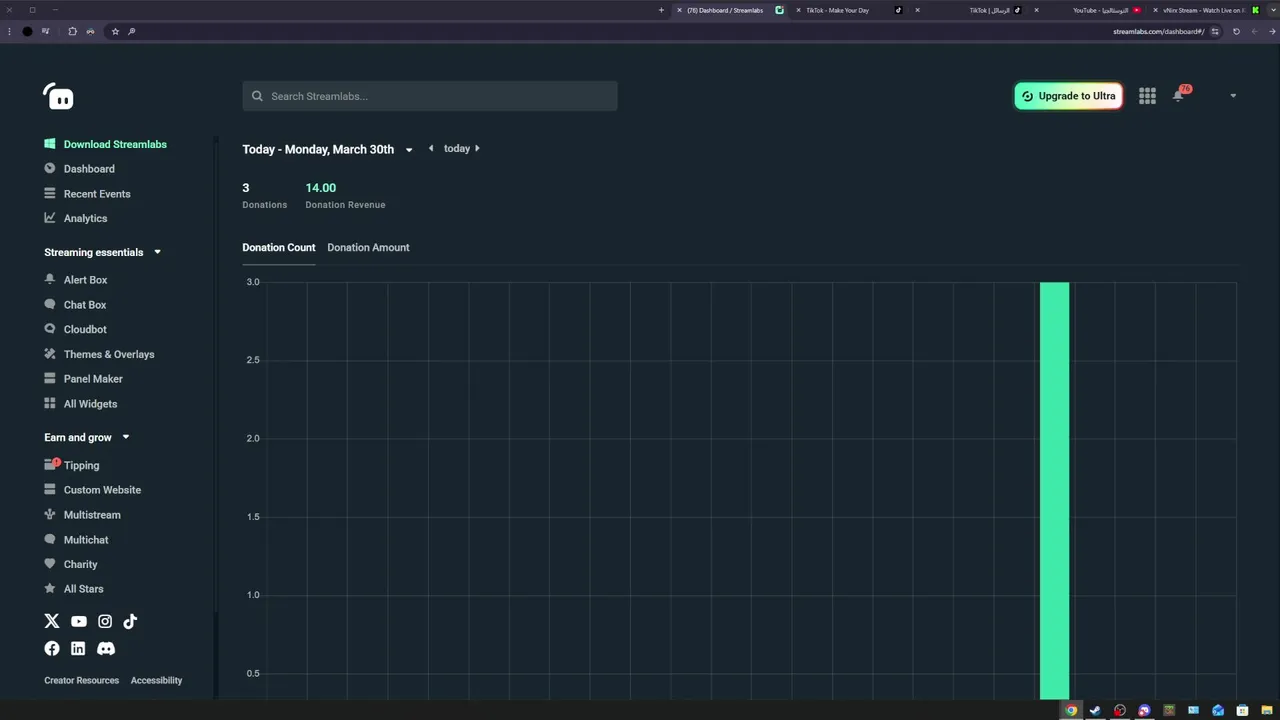The height and width of the screenshot is (720, 1280).
Task: Close the Dashboard / Streamlabs browser tab
Action: 679,10
